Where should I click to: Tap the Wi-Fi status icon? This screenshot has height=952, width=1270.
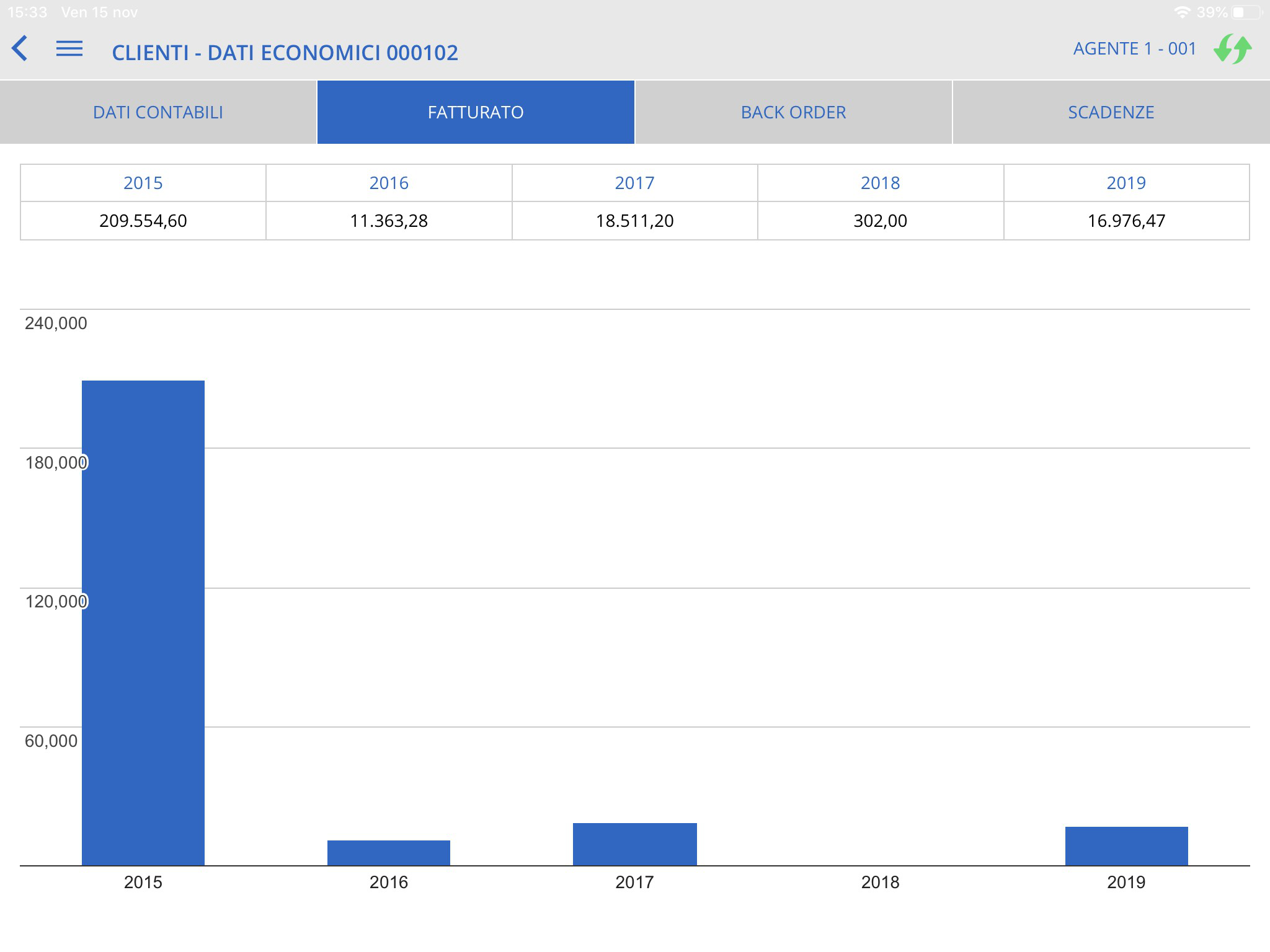coord(1182,12)
